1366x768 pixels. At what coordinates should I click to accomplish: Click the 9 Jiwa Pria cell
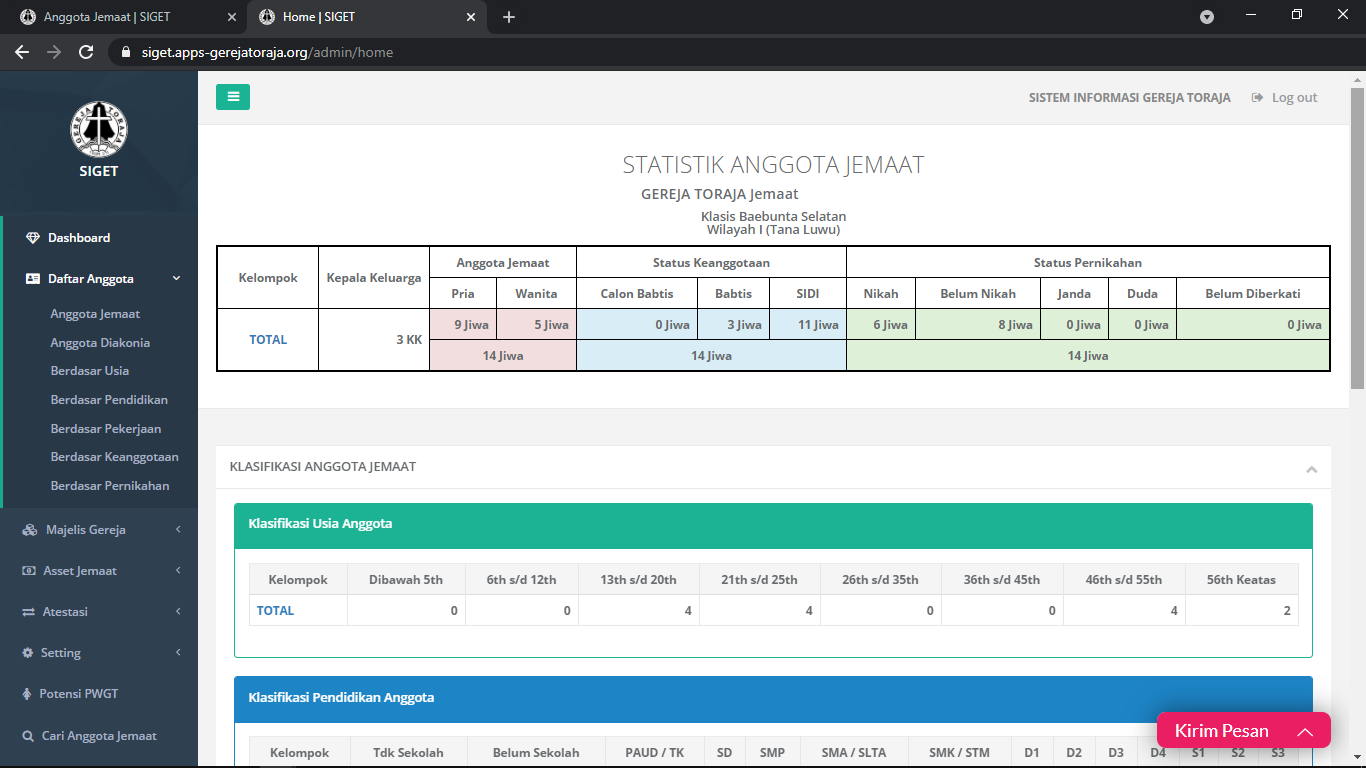point(463,324)
